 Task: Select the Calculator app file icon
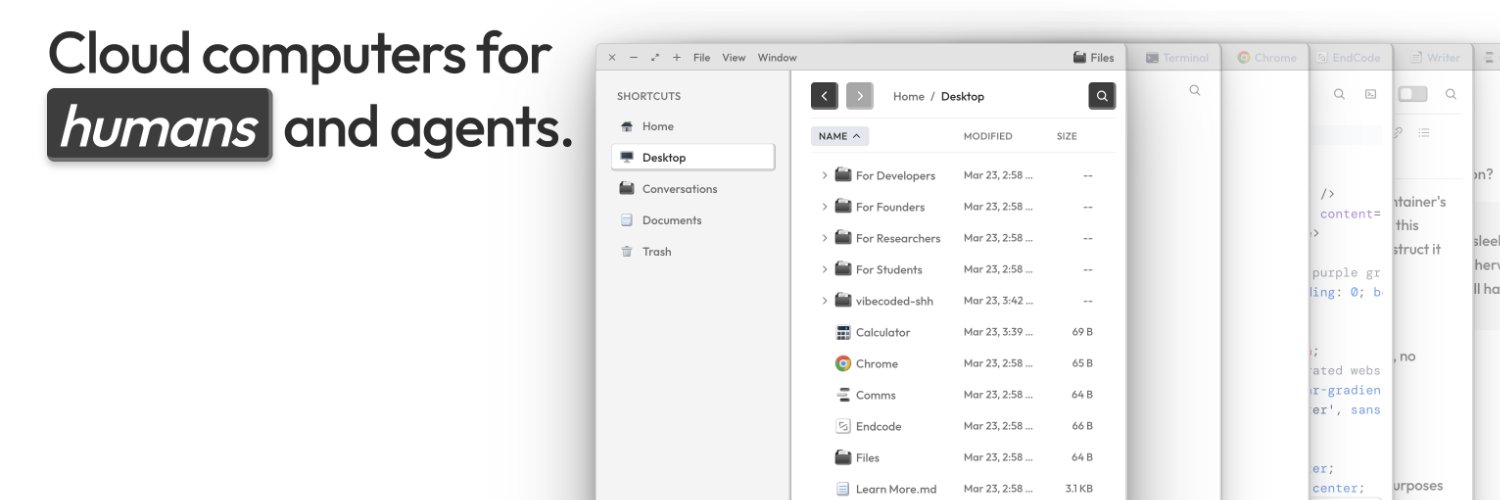coord(843,332)
